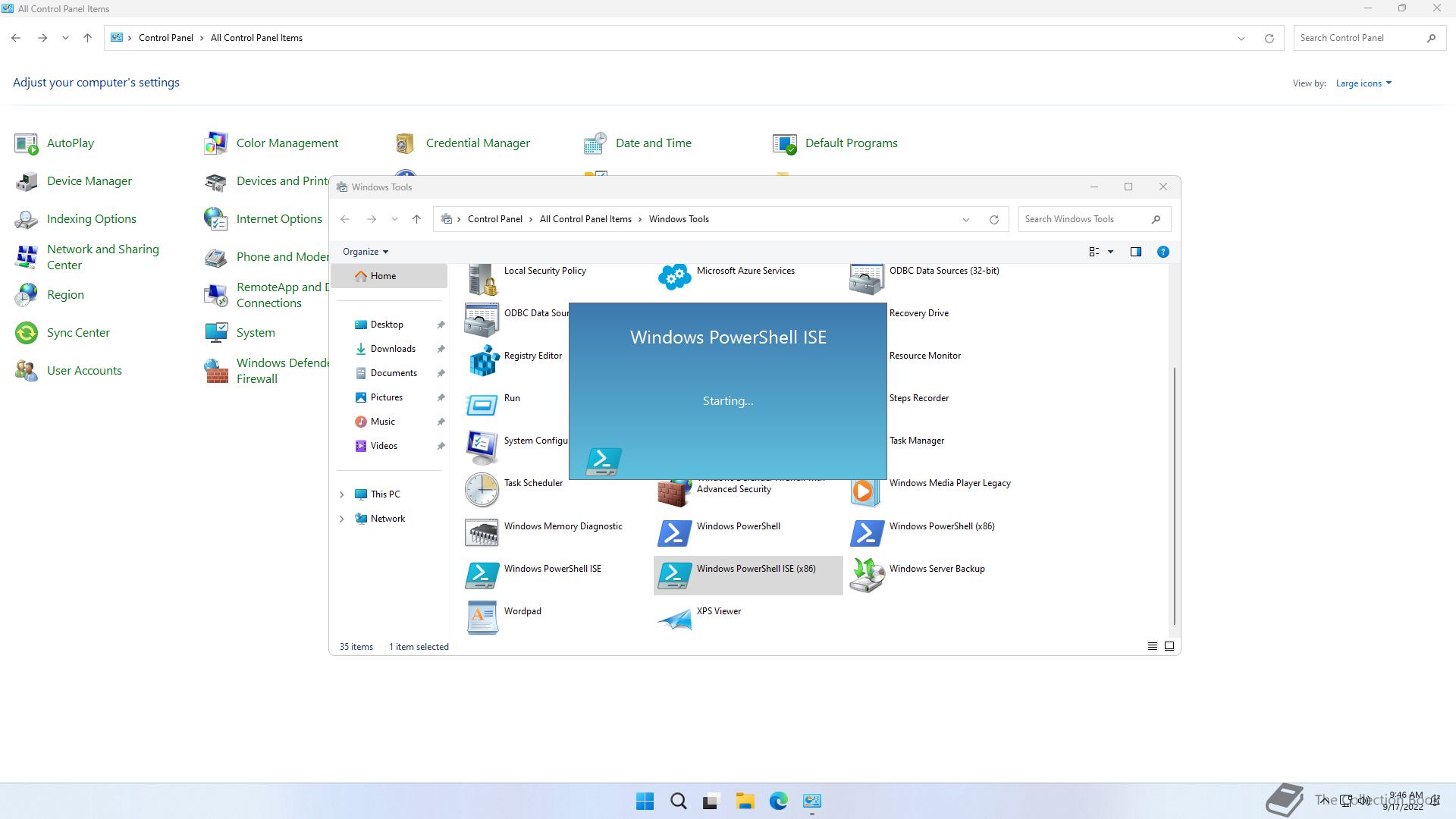Click the Windows Tools vertical scrollbar
The width and height of the screenshot is (1456, 819).
[x=1175, y=497]
